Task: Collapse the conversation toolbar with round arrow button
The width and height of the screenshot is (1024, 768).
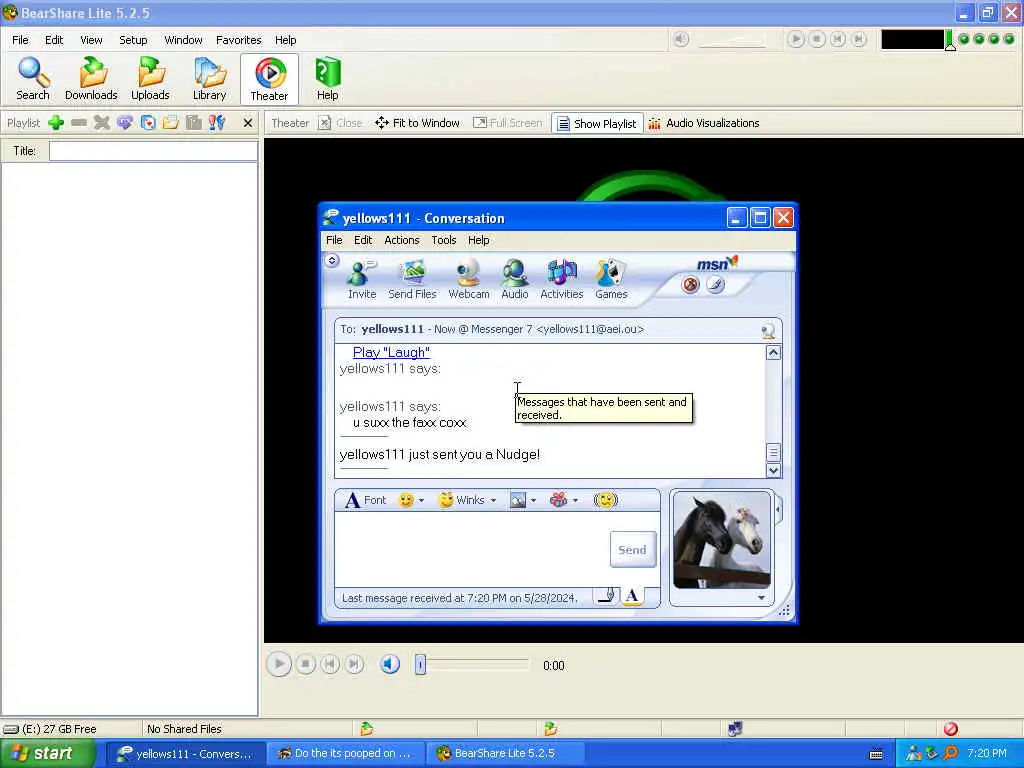Action: [332, 261]
